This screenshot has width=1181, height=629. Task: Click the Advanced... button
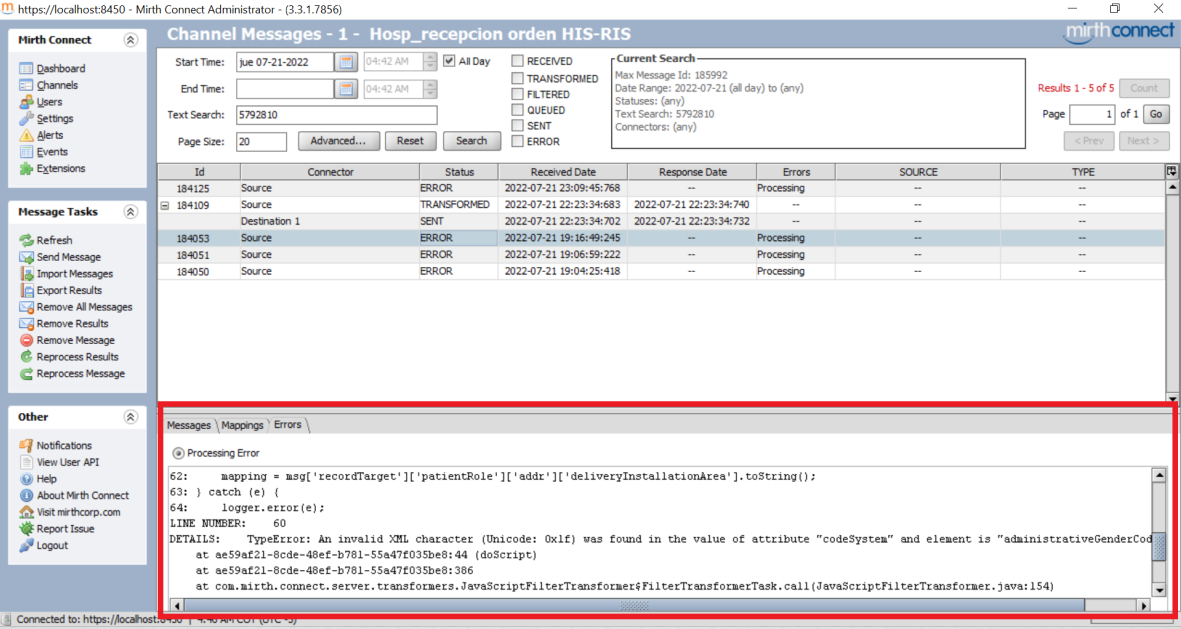pos(338,141)
